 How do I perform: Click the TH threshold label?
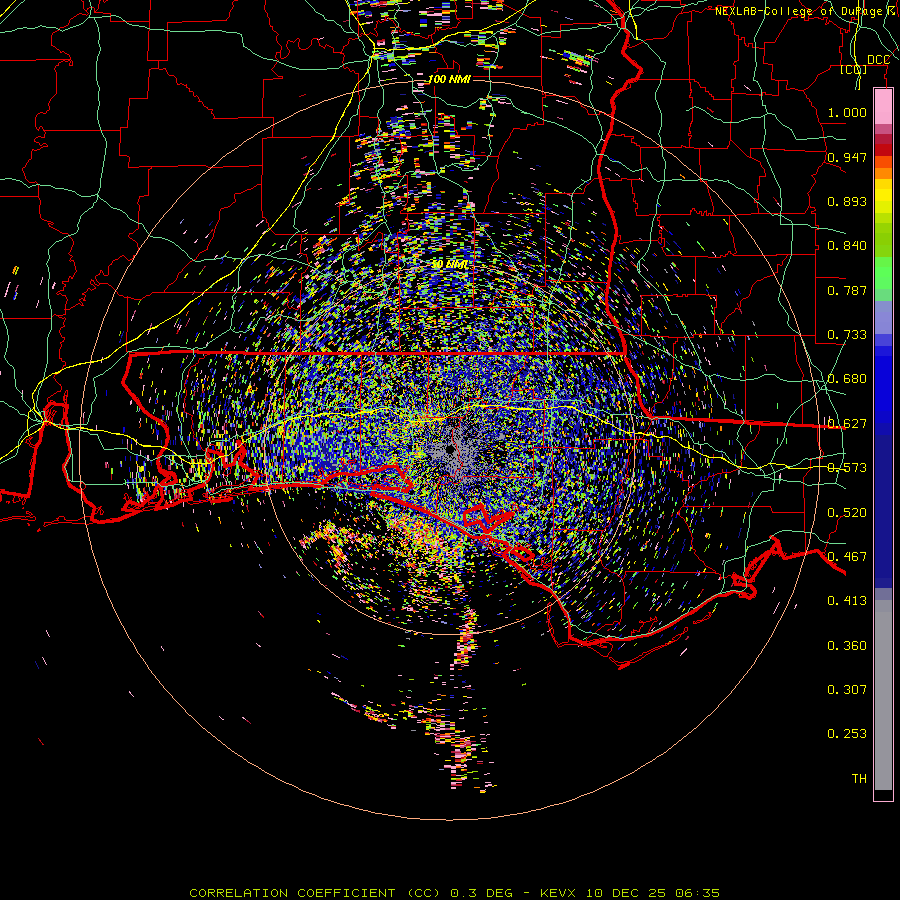(859, 779)
